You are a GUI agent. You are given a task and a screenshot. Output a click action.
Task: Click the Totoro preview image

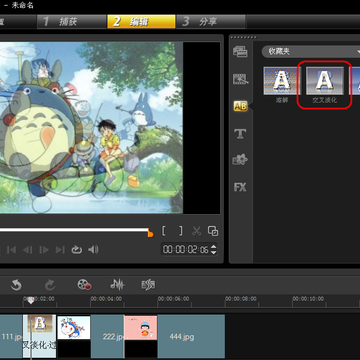tap(91, 128)
